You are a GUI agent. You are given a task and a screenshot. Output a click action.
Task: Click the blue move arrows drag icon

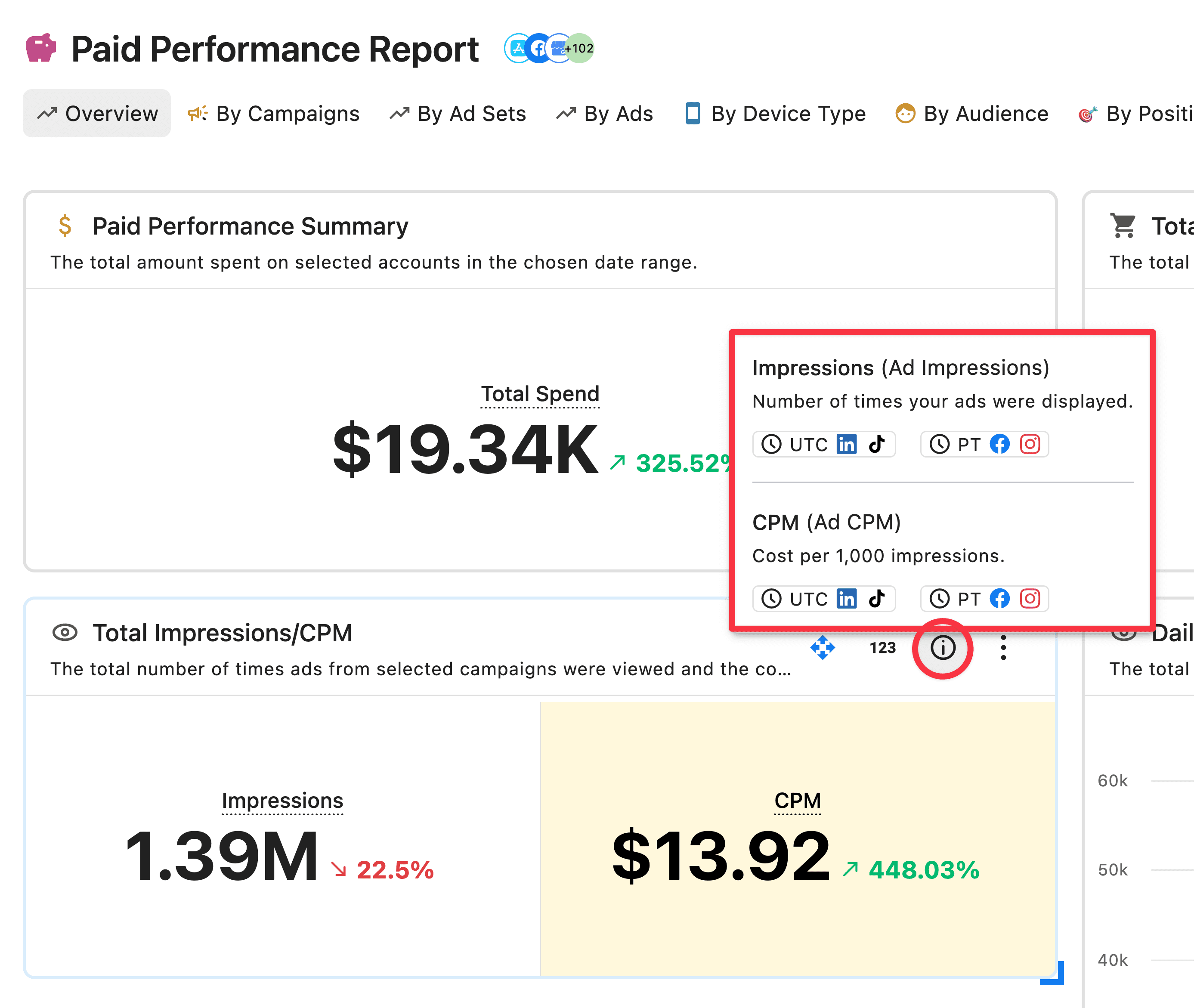pyautogui.click(x=823, y=647)
